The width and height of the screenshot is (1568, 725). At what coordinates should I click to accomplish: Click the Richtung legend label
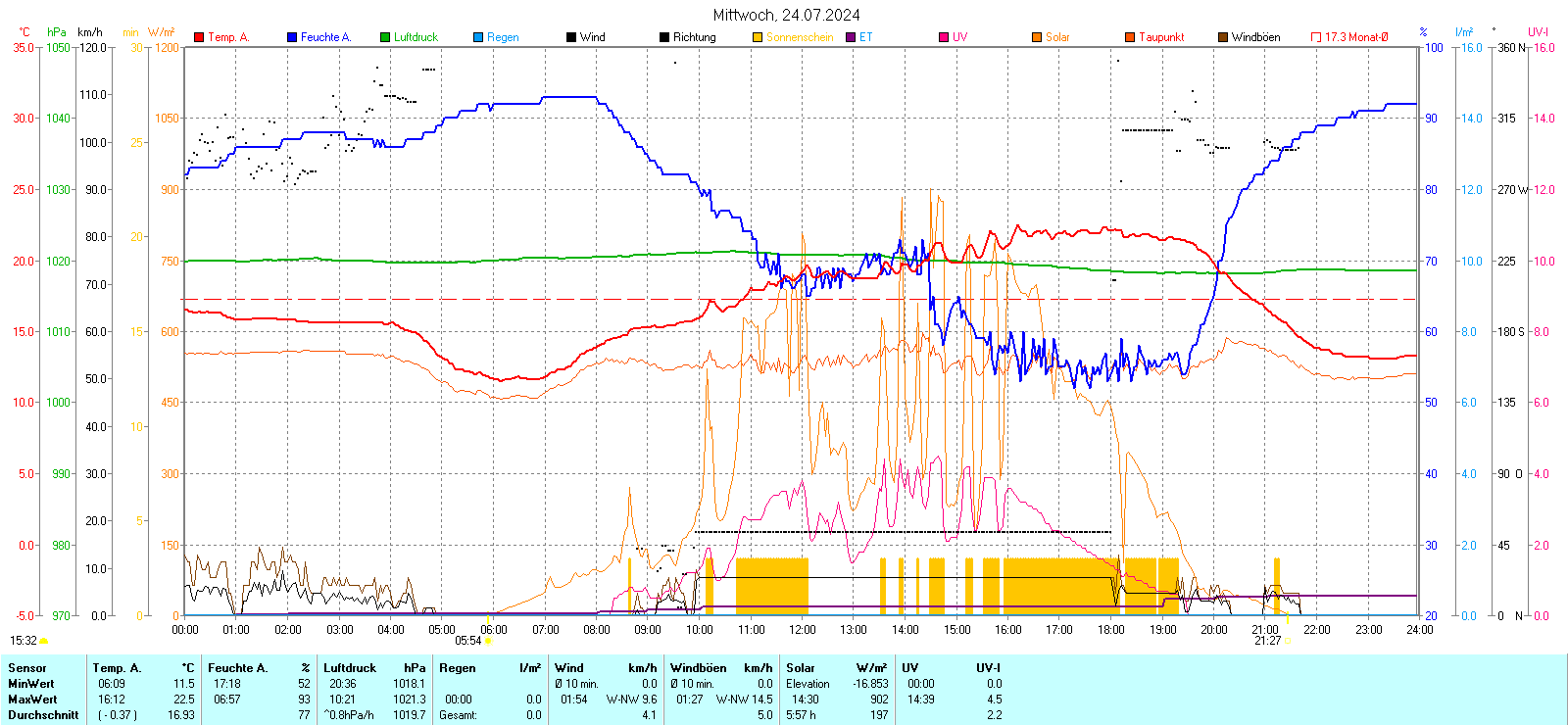(694, 37)
